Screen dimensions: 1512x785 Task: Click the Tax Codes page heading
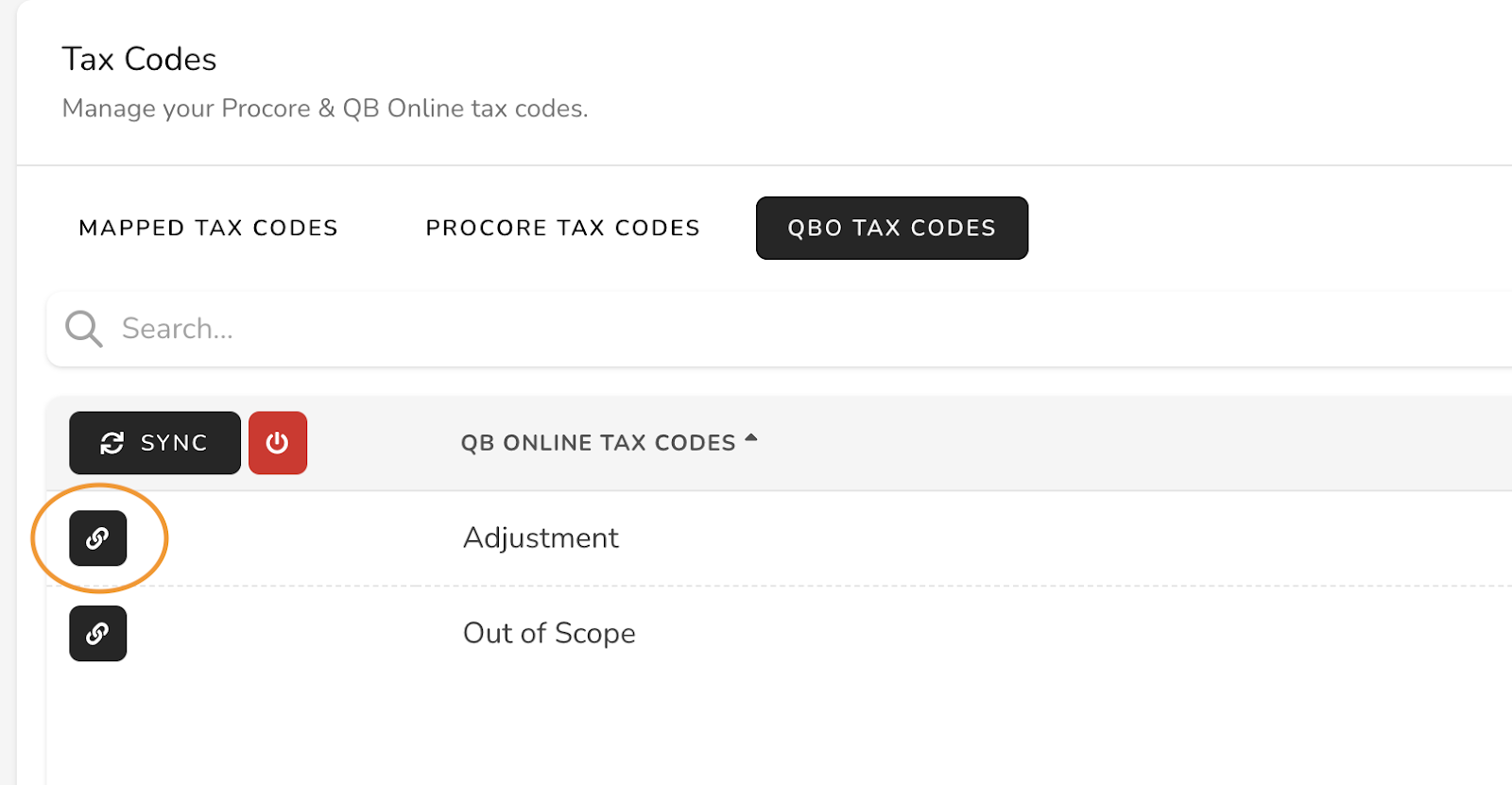tap(140, 59)
